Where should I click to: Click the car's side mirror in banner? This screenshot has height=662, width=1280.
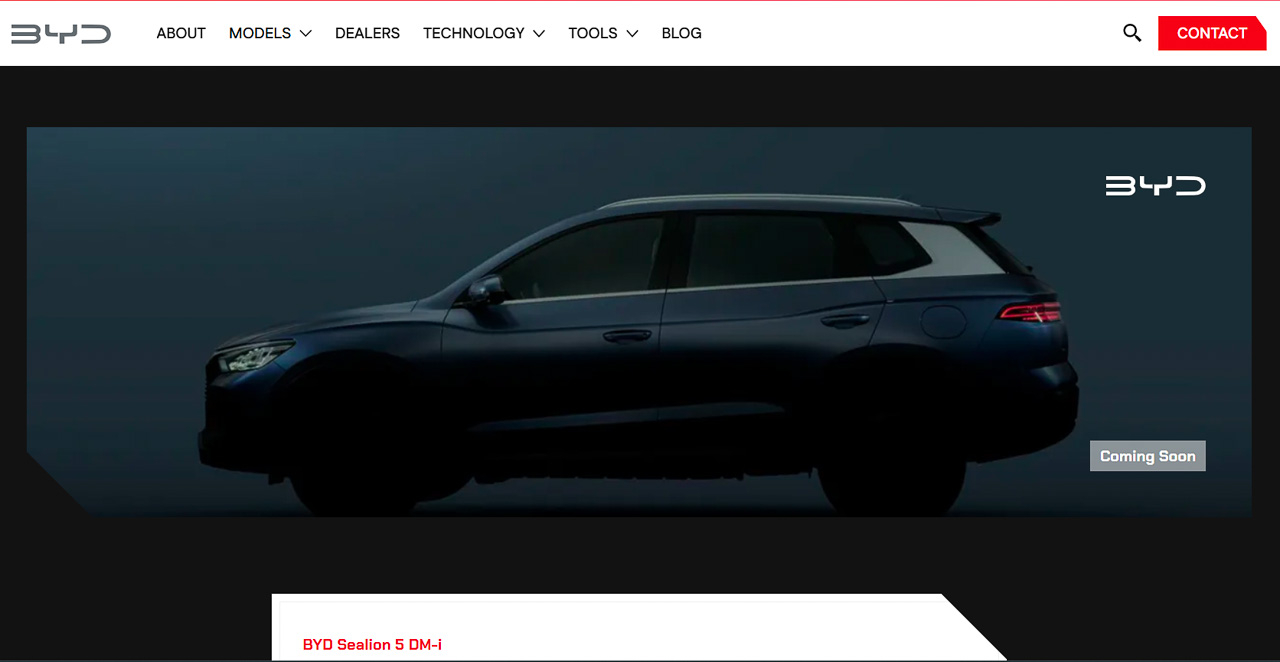(487, 290)
